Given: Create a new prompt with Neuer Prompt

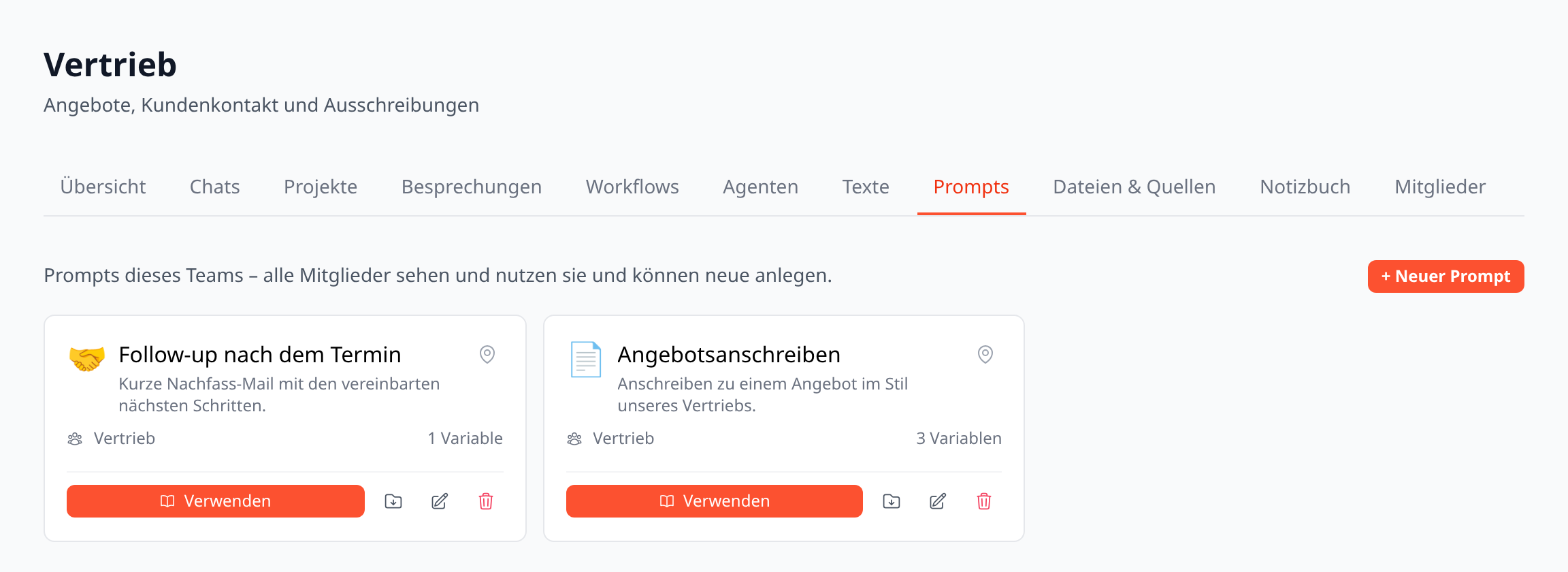Looking at the screenshot, I should [1445, 276].
